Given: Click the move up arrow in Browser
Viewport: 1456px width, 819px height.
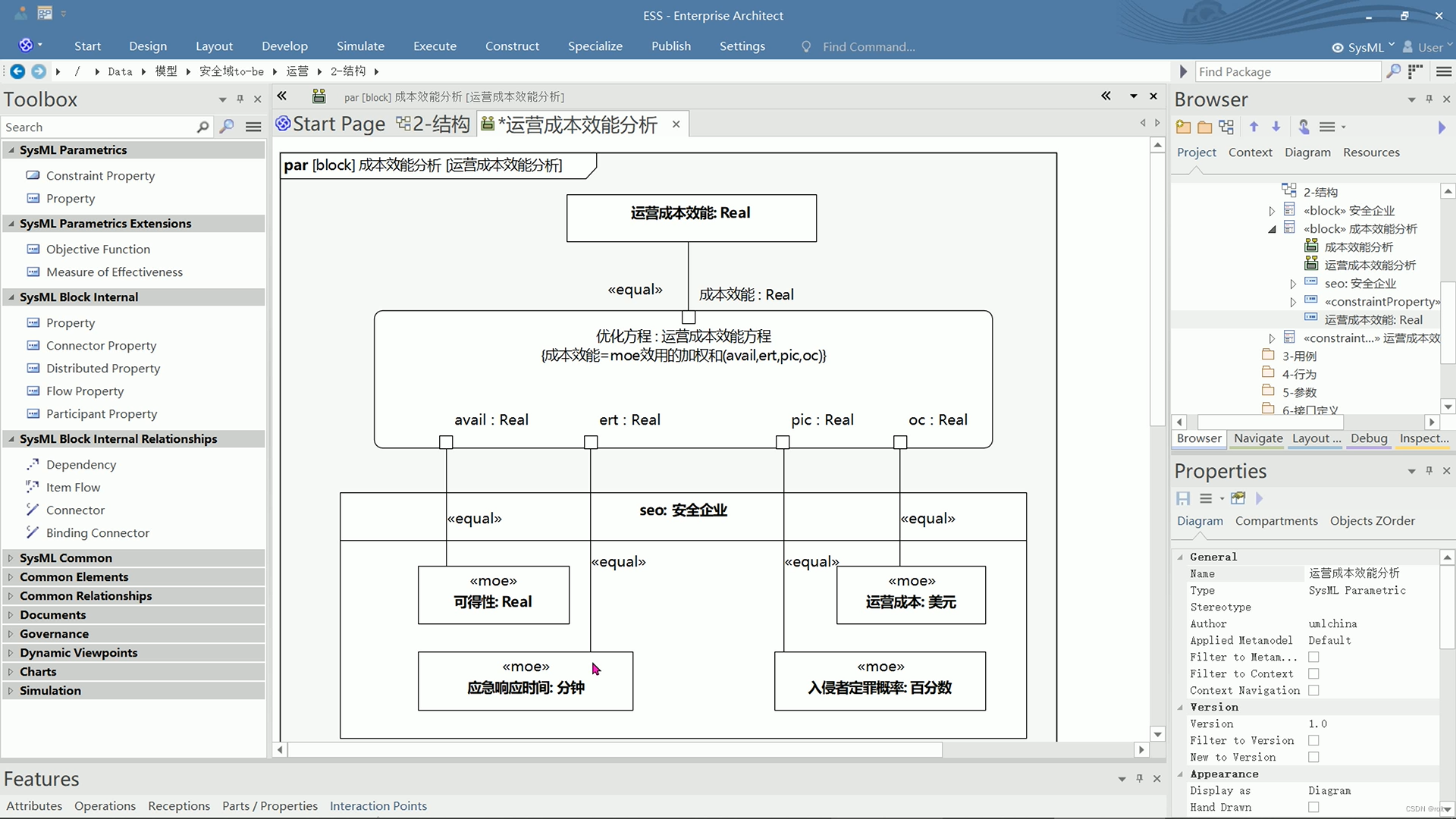Looking at the screenshot, I should [x=1254, y=127].
